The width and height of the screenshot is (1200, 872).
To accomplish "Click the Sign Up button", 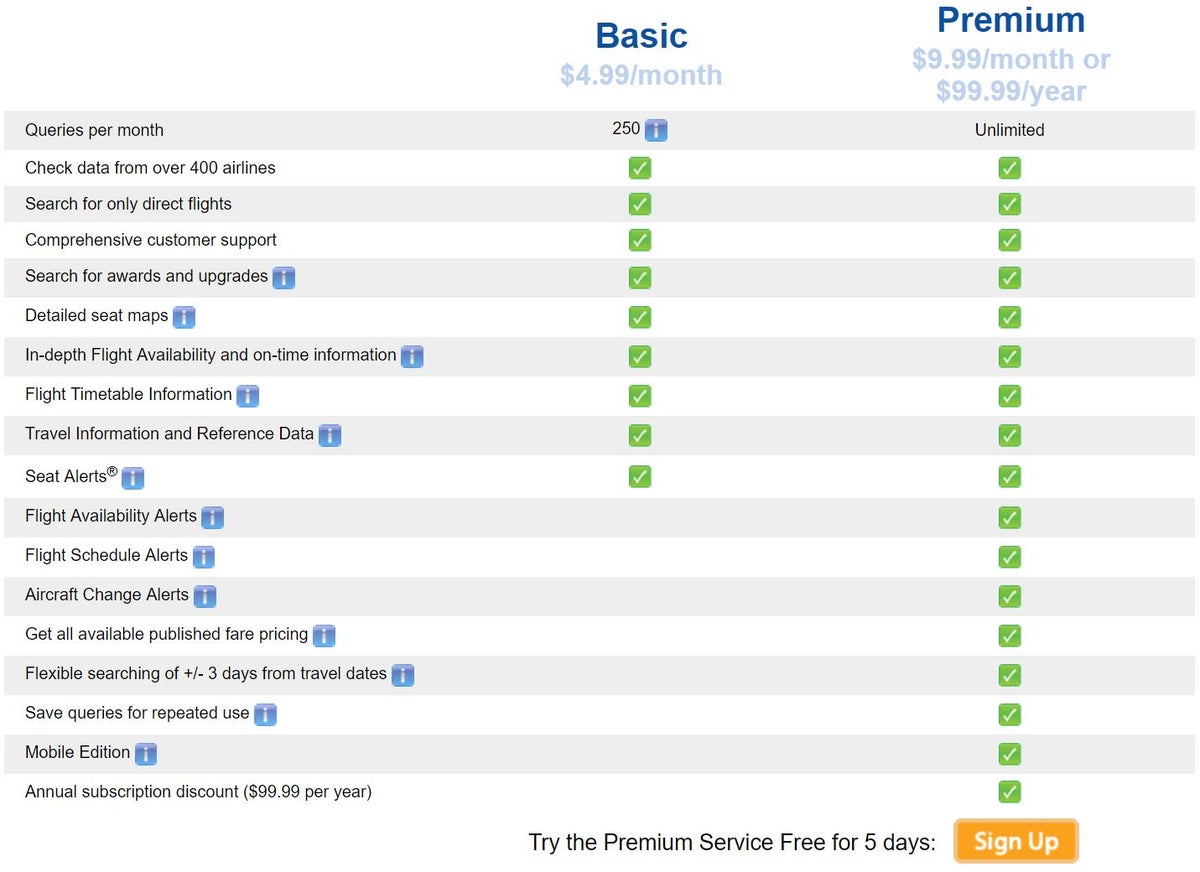I will coord(1015,841).
